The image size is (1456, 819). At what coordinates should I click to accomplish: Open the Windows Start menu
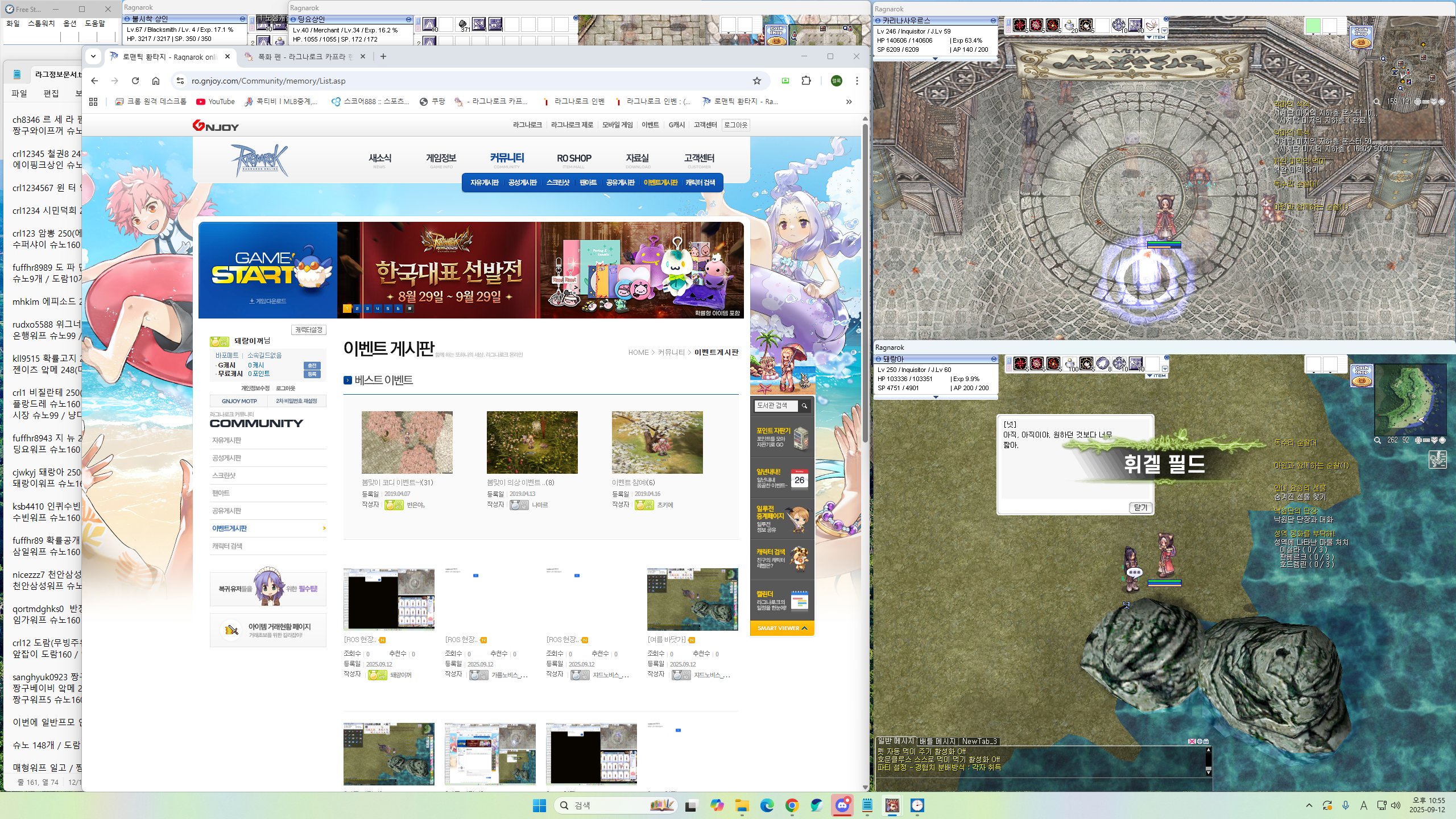click(539, 805)
